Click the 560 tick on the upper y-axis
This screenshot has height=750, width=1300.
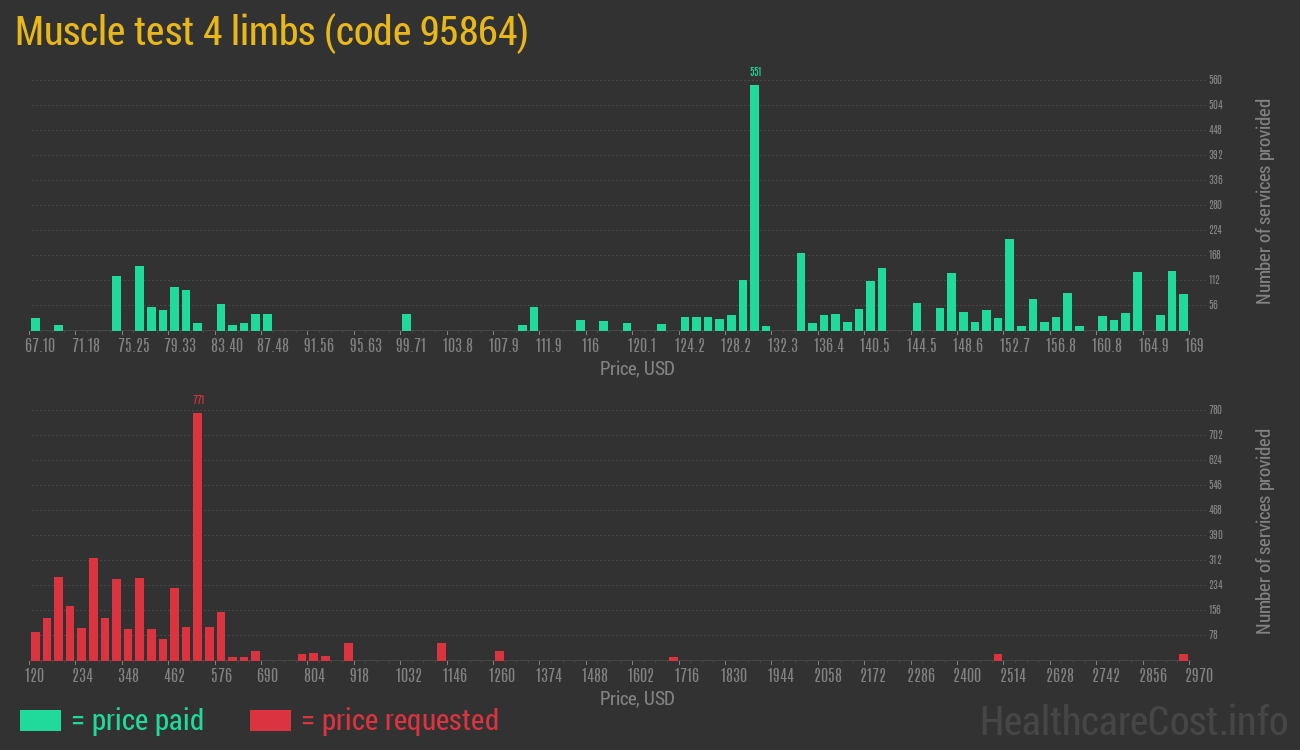pos(1215,80)
